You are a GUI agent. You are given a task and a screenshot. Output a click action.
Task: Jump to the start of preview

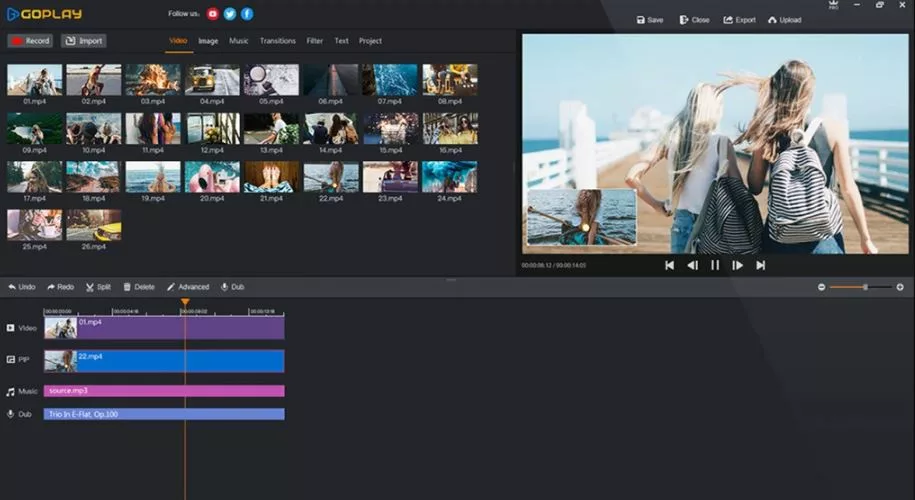669,265
